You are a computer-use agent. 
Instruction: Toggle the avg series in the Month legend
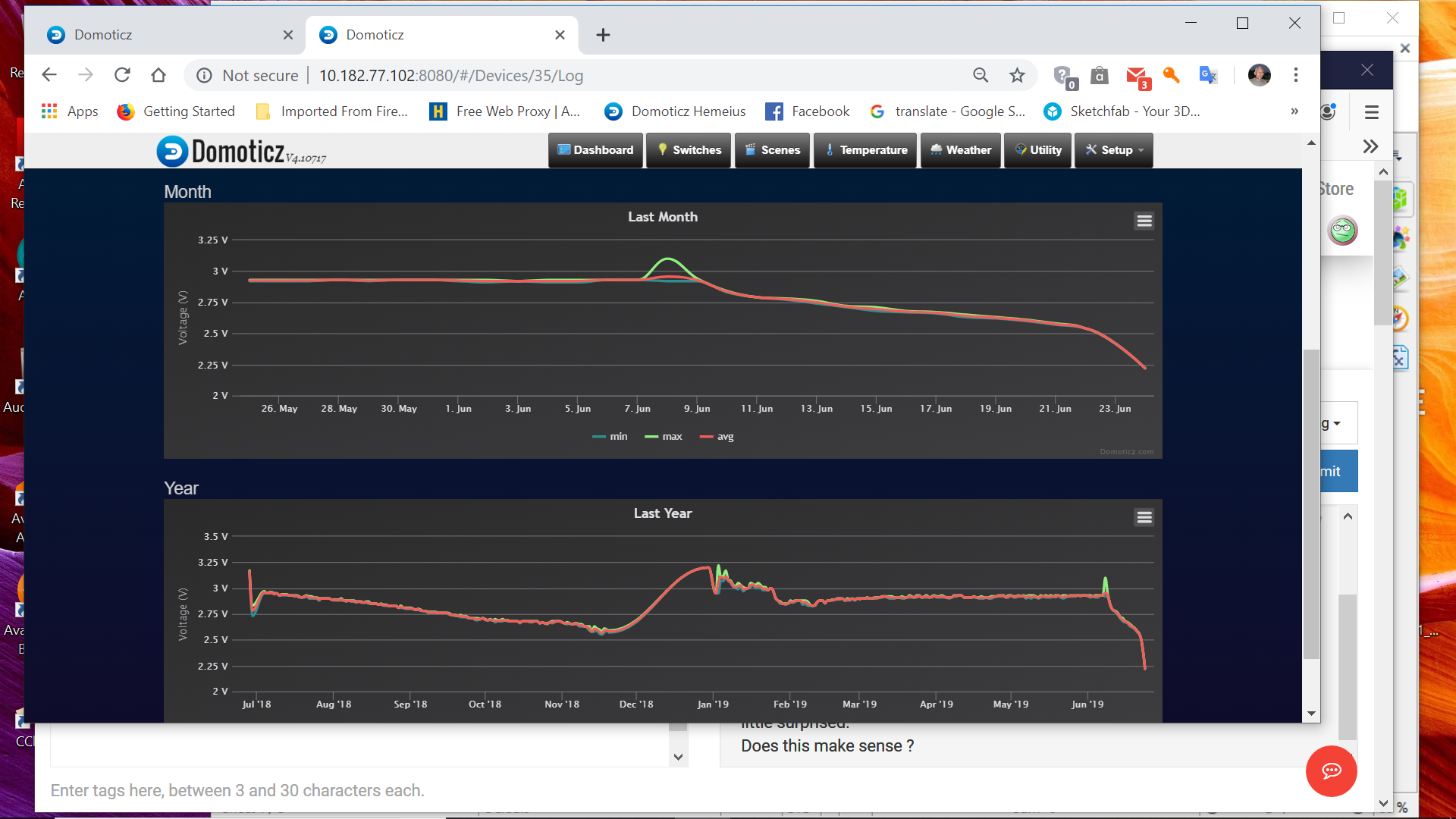717,437
